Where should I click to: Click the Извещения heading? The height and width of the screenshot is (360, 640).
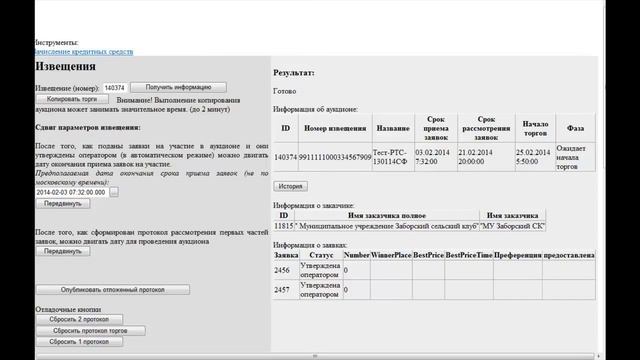65,66
